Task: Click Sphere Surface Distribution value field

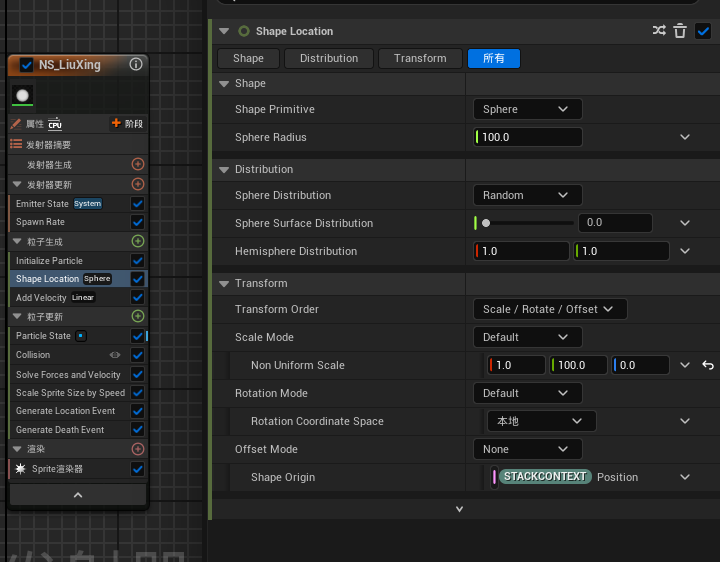Action: (x=615, y=223)
